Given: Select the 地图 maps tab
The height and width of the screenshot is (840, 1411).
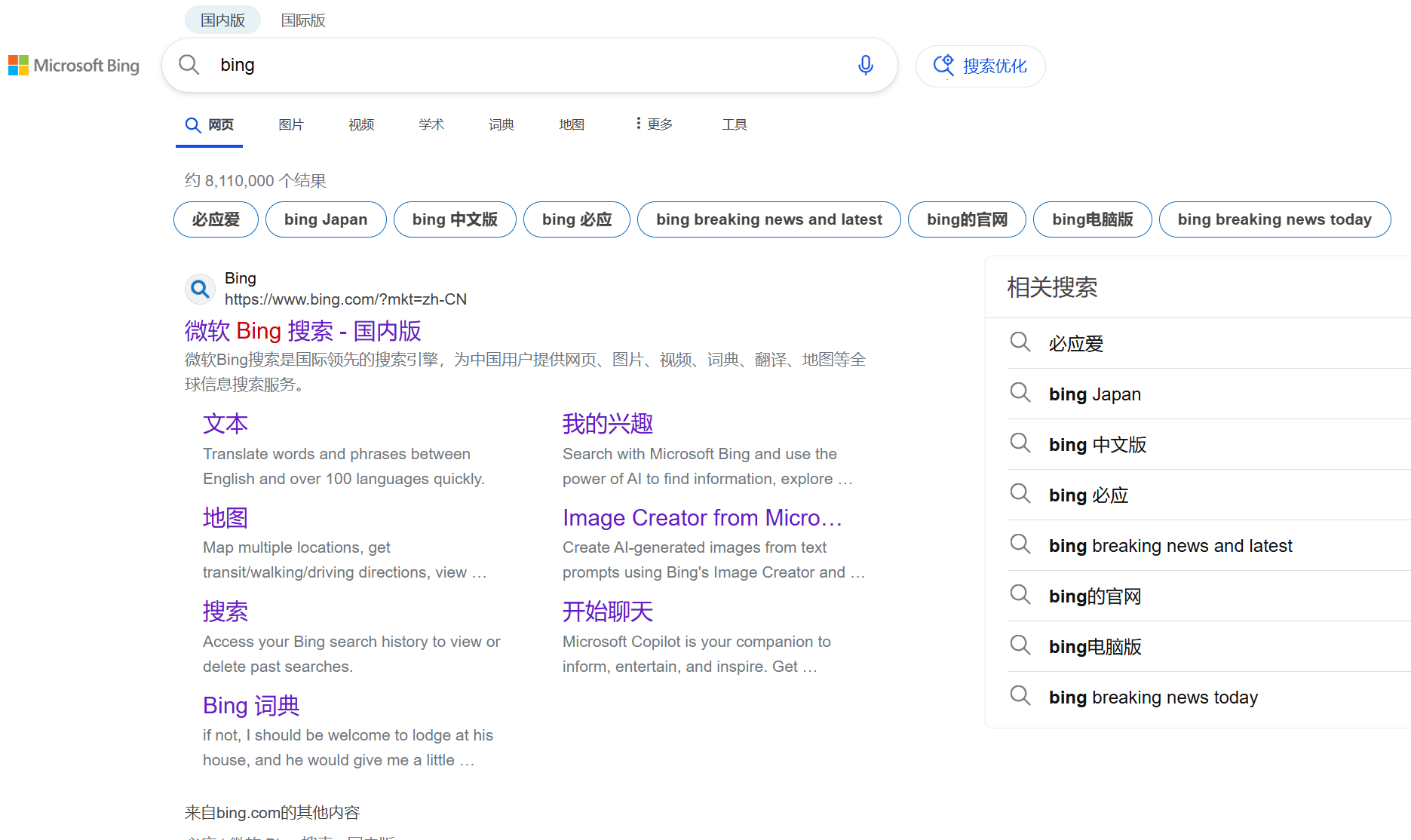Looking at the screenshot, I should 572,124.
